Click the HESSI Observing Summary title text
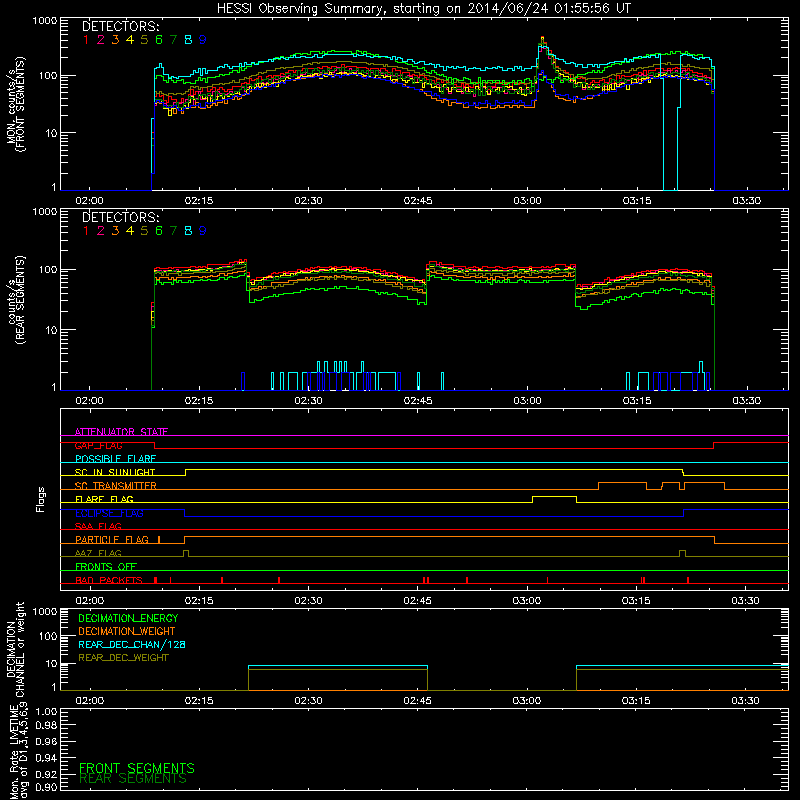Screen dimensions: 800x800 (x=424, y=9)
